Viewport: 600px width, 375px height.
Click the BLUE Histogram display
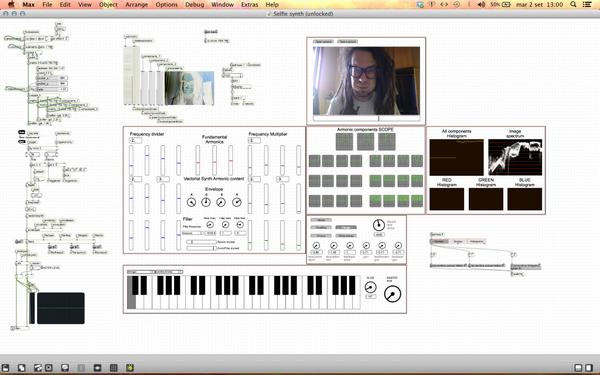click(x=525, y=199)
